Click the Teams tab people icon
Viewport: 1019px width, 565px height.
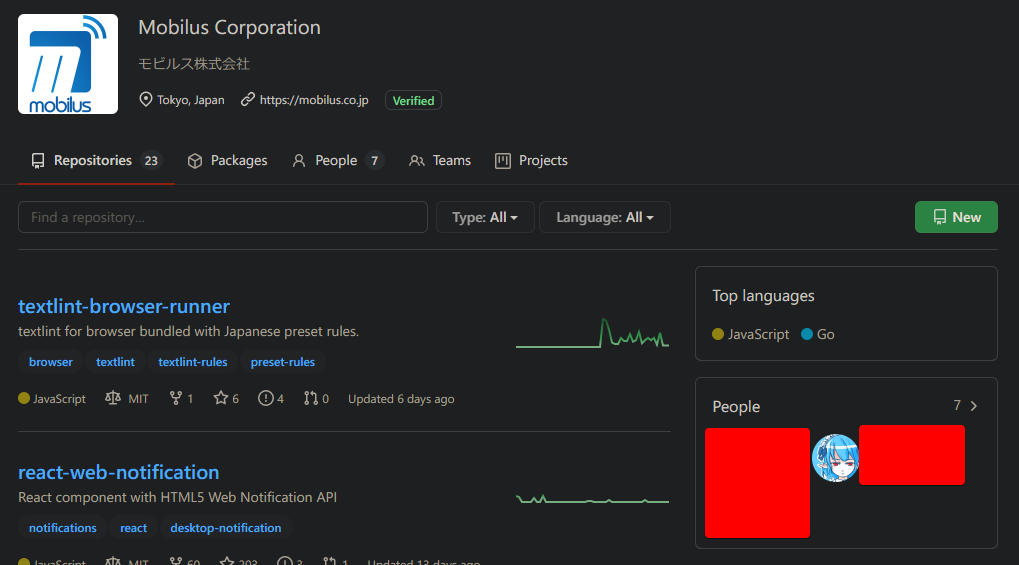(417, 161)
